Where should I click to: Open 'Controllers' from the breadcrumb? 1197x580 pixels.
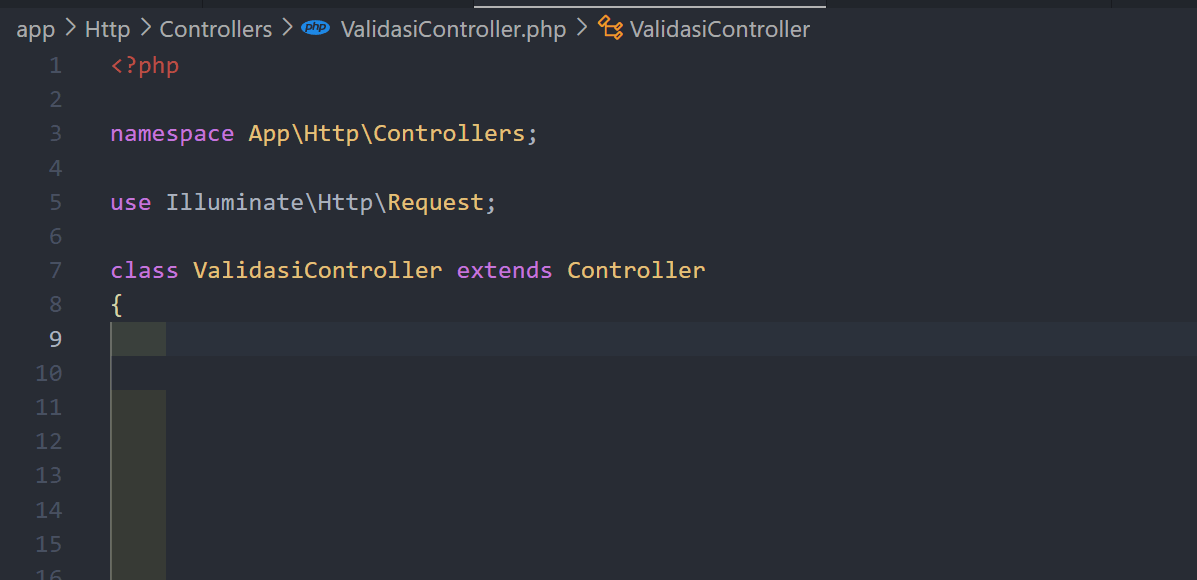216,29
